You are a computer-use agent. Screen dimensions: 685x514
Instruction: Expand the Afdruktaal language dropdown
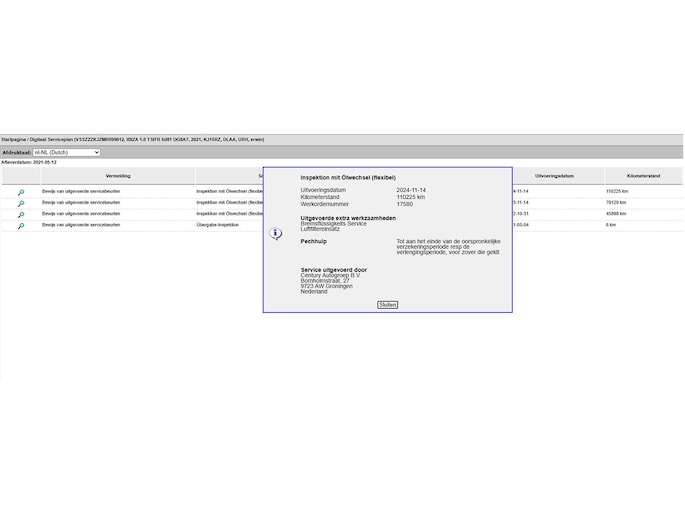coord(66,152)
